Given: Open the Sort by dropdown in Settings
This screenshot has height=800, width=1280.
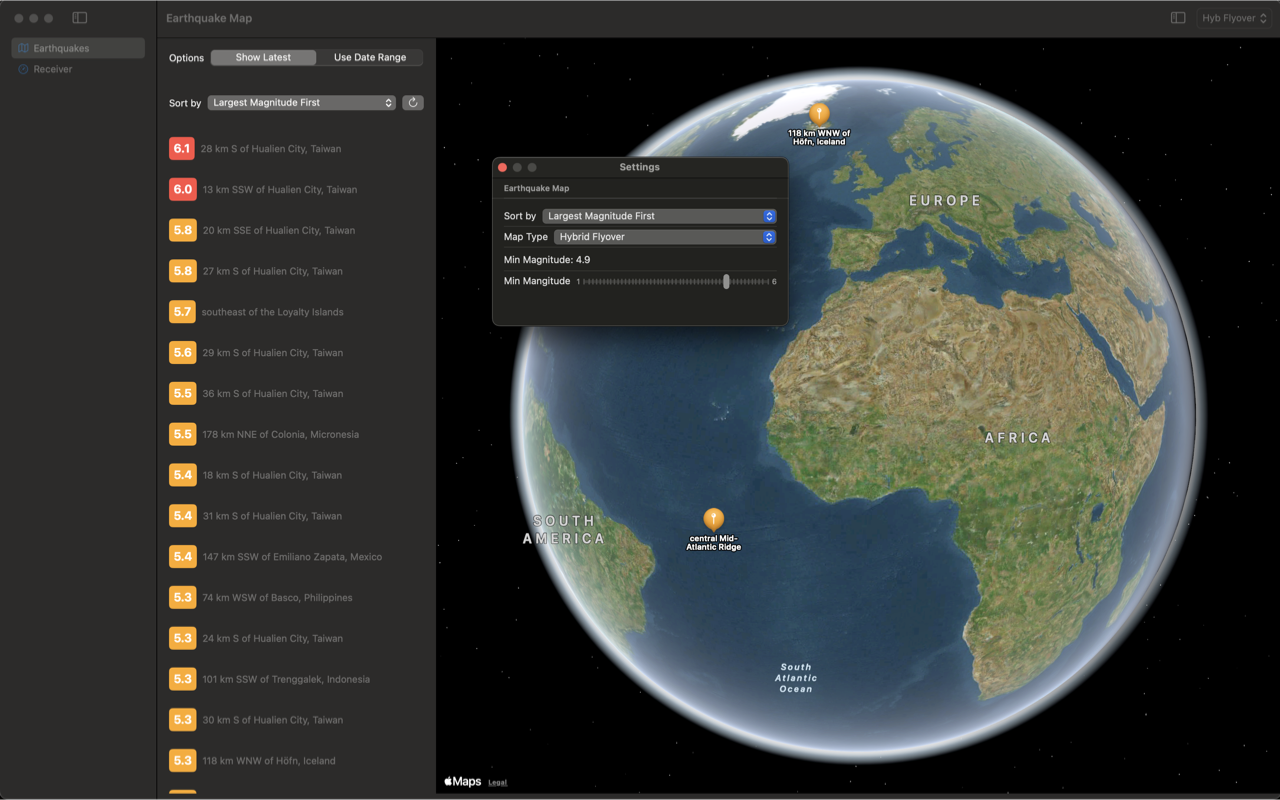Looking at the screenshot, I should pos(659,216).
